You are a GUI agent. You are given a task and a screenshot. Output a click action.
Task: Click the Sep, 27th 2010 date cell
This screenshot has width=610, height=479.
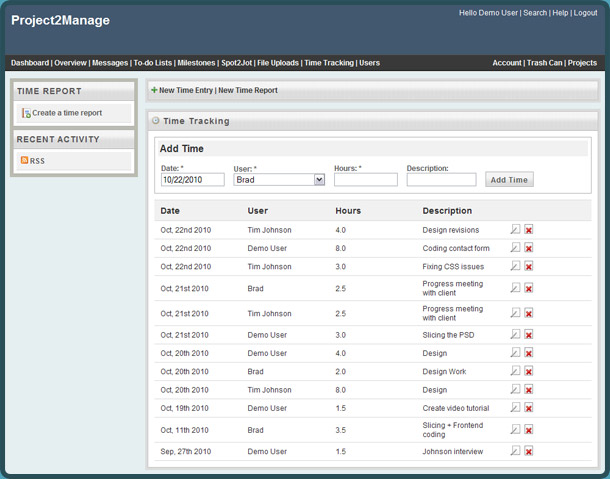[186, 451]
